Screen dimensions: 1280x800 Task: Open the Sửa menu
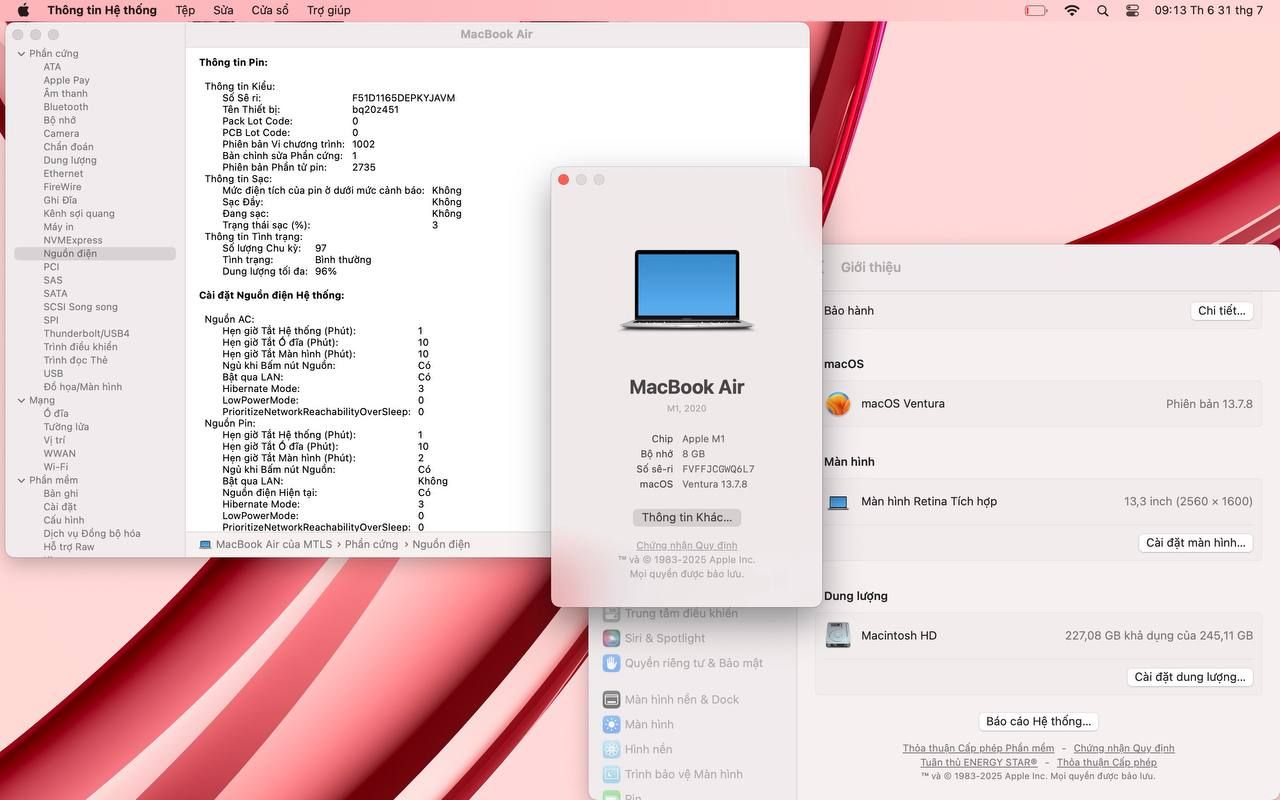click(223, 10)
